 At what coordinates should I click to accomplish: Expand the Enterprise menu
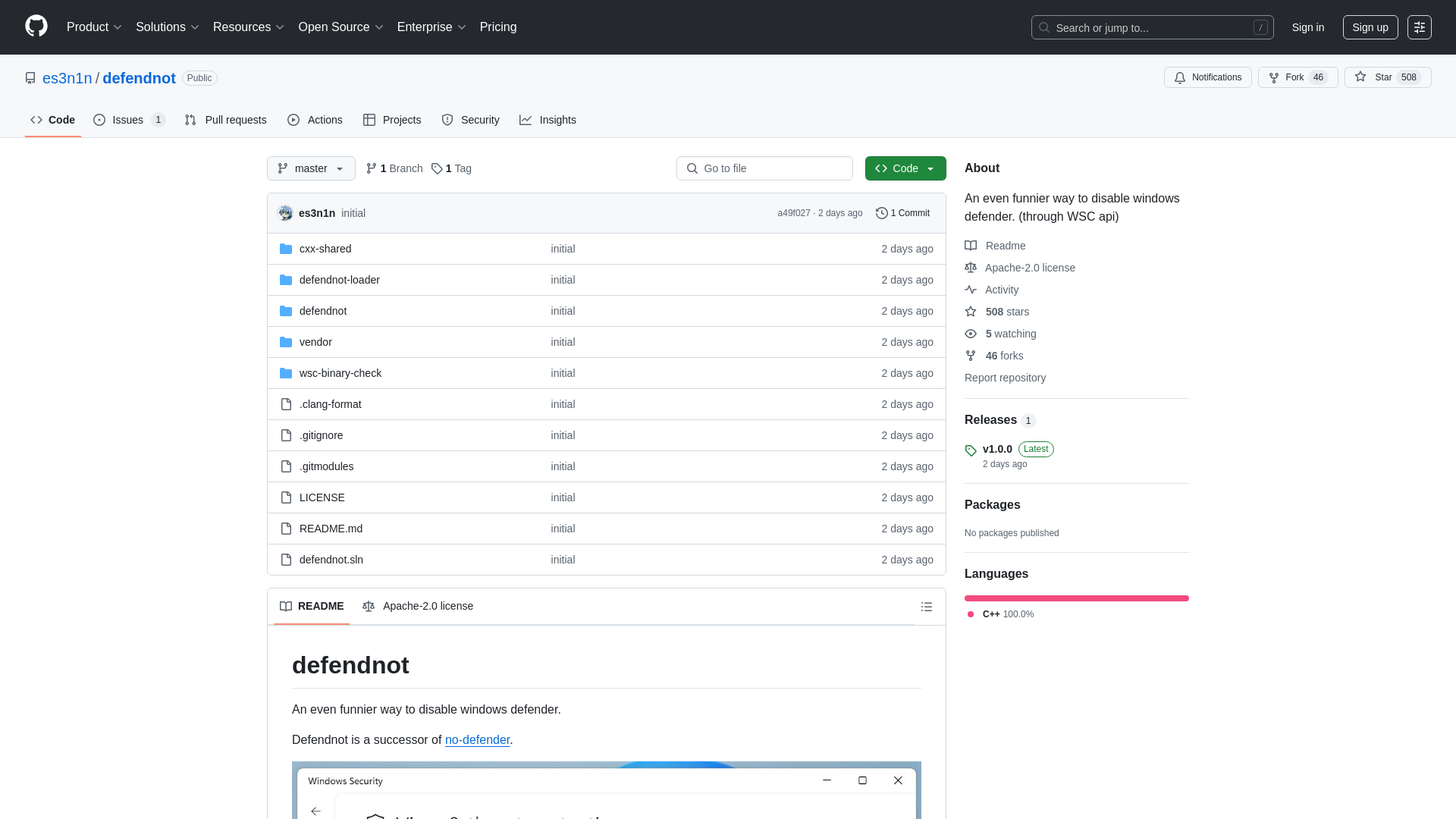[x=431, y=27]
